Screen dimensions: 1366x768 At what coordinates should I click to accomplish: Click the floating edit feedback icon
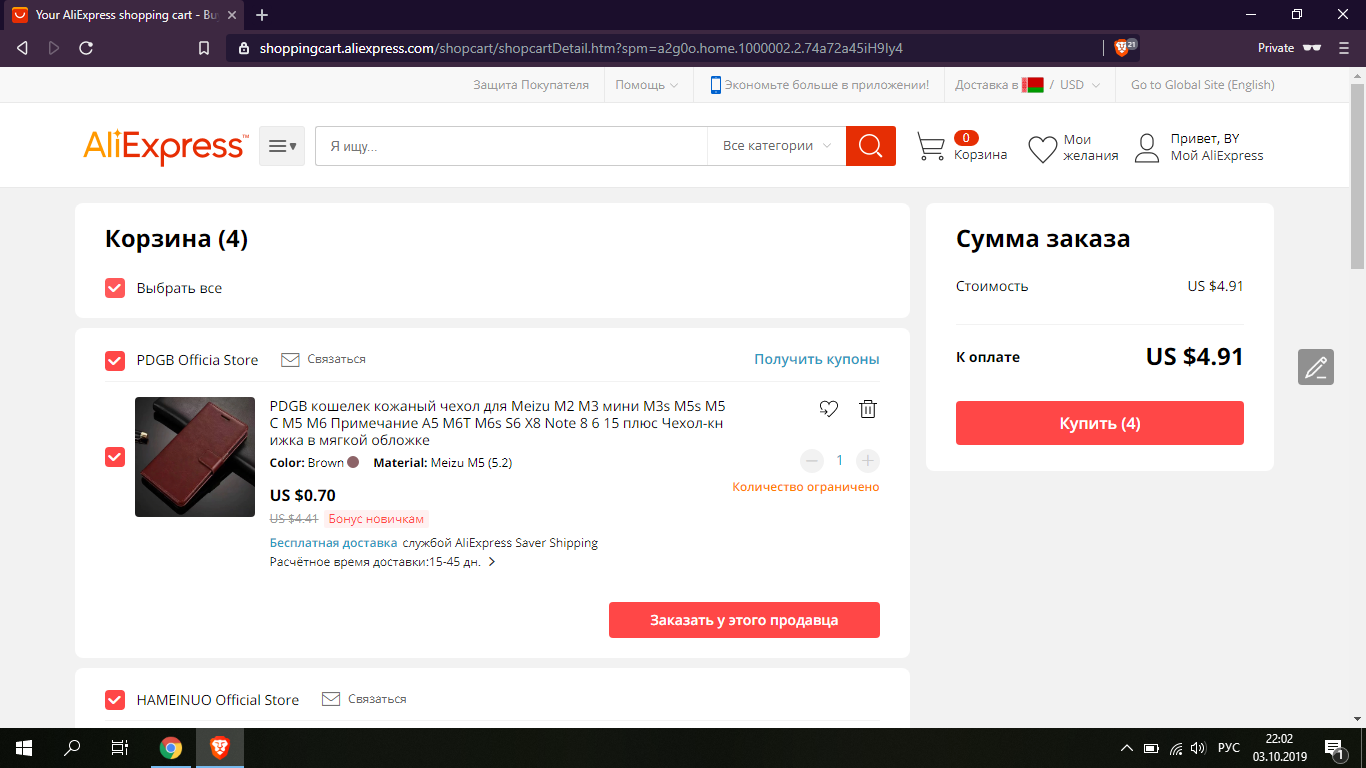click(x=1316, y=367)
